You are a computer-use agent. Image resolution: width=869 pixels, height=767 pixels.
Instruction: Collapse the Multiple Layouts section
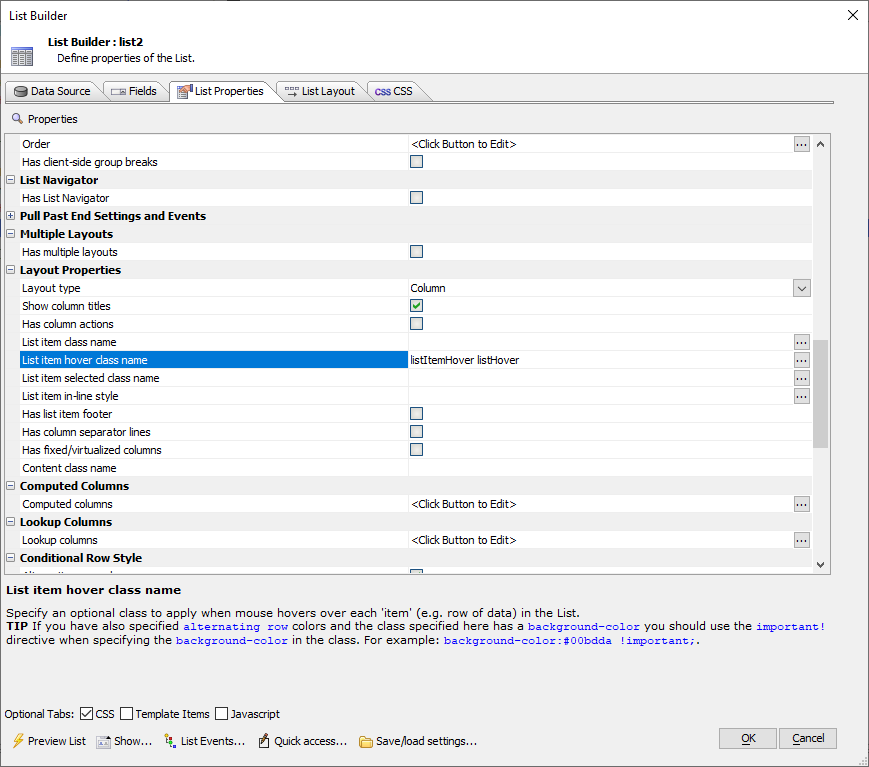click(x=11, y=234)
